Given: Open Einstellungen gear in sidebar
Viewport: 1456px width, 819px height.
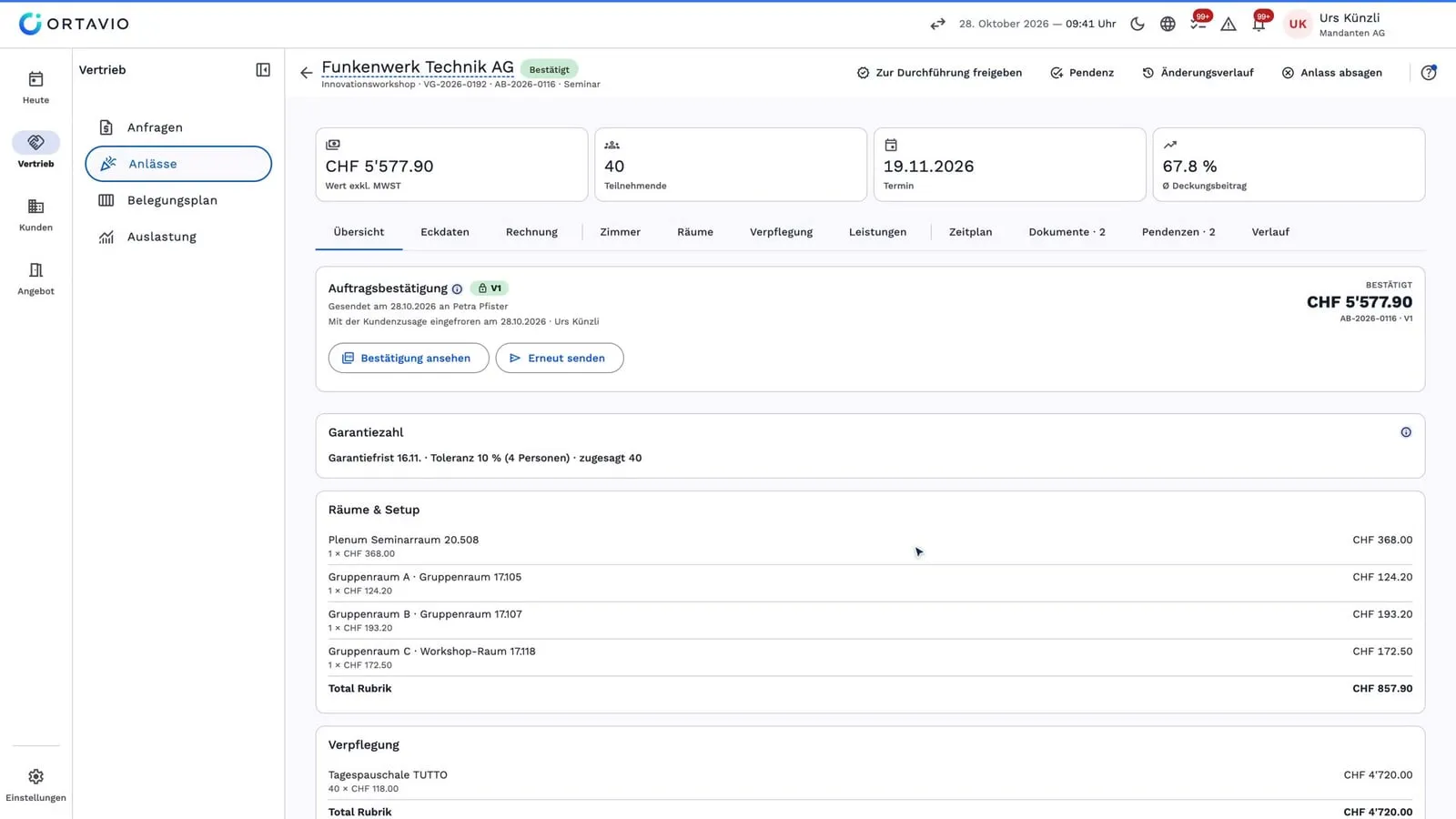Looking at the screenshot, I should coord(36,784).
